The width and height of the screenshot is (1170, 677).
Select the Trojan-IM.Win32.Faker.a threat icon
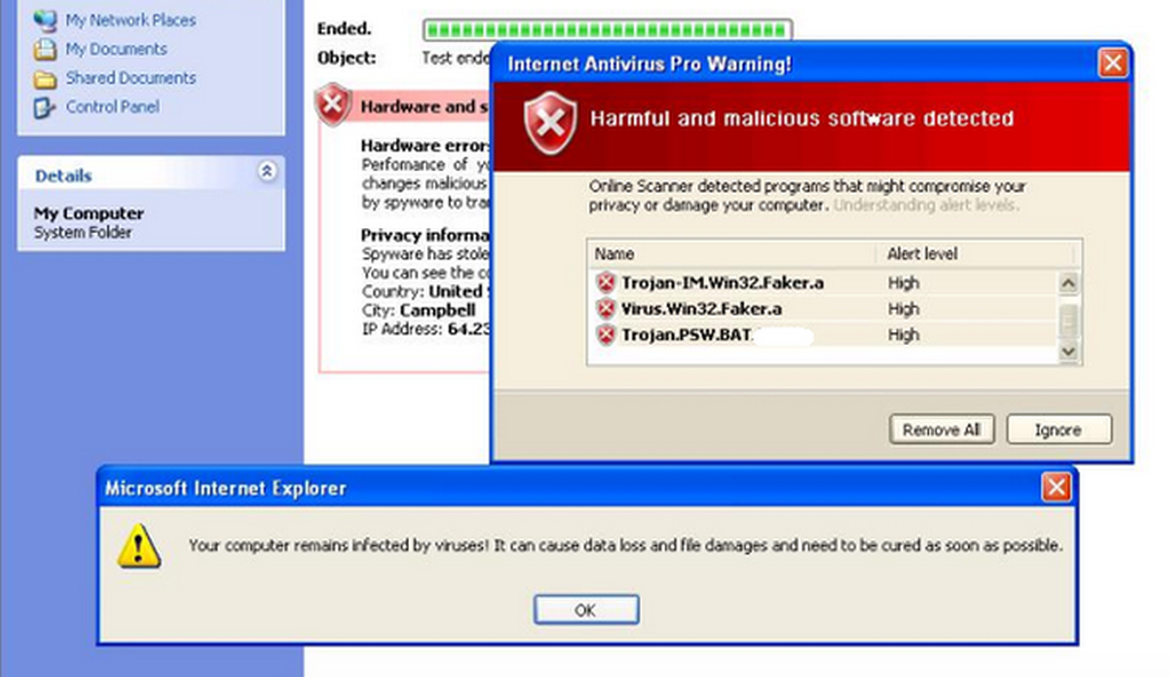(x=606, y=283)
